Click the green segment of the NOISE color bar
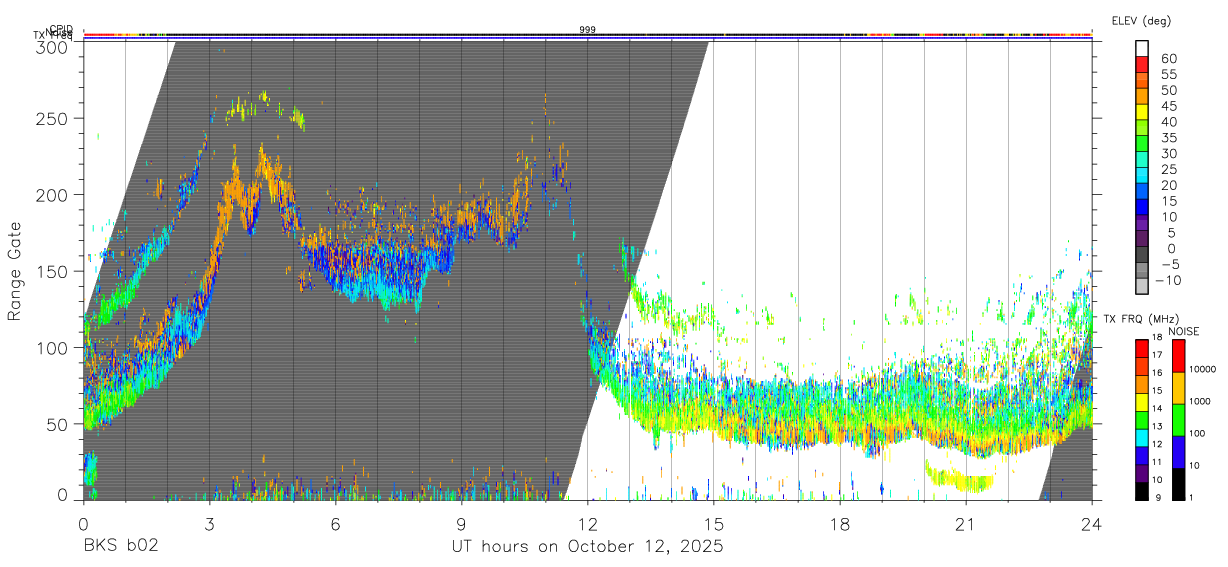This screenshot has height=567, width=1228. 1178,420
